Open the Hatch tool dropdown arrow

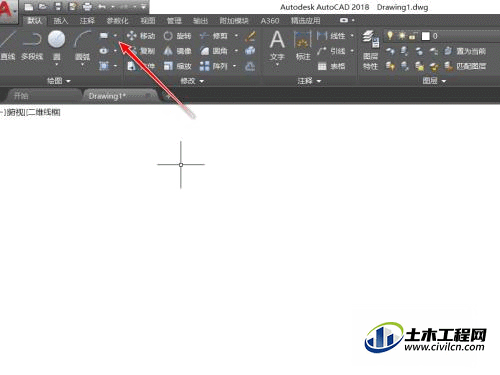click(x=115, y=66)
